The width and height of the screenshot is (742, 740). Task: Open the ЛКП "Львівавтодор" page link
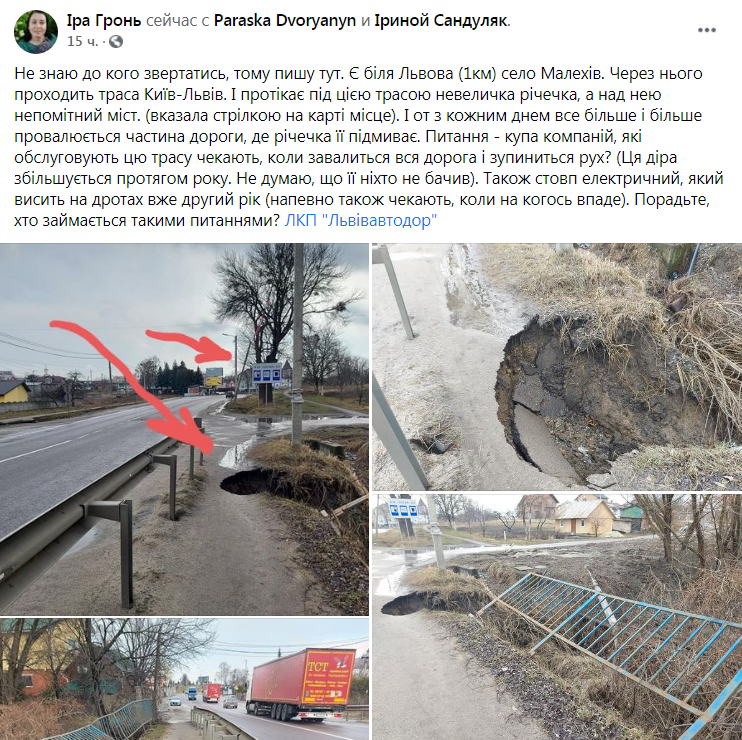point(361,220)
